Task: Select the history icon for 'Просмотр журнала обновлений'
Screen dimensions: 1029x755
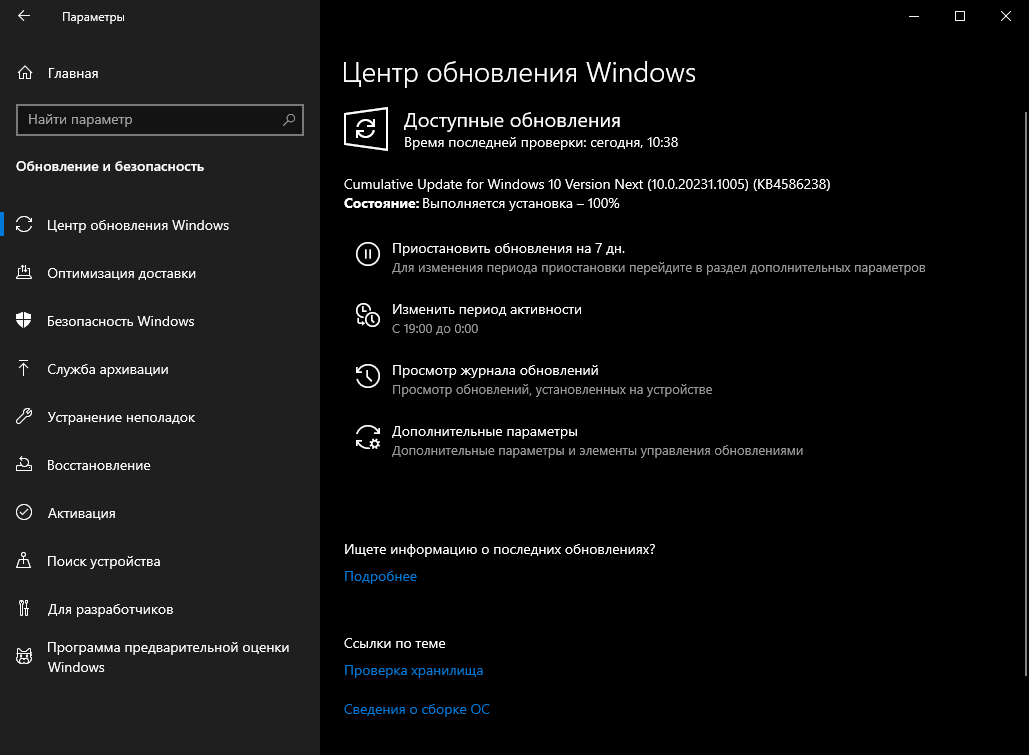Action: (368, 376)
